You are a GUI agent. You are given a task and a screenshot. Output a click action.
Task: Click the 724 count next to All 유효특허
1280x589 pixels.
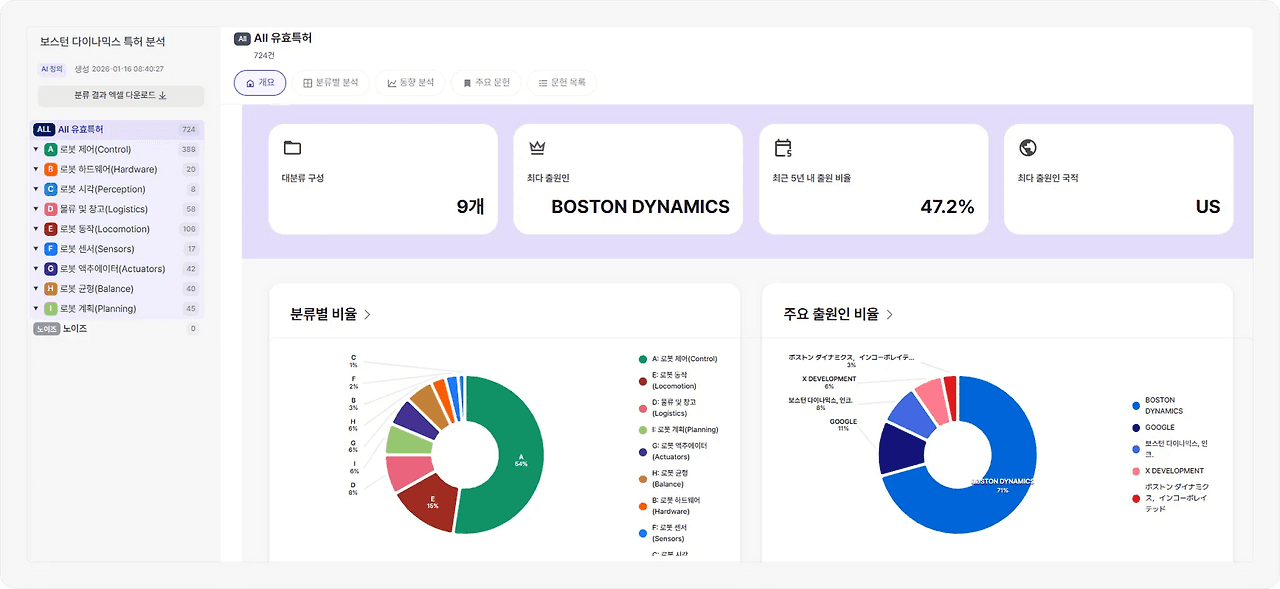click(188, 130)
